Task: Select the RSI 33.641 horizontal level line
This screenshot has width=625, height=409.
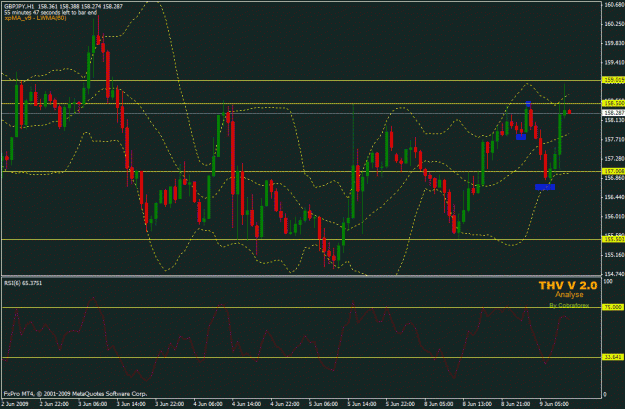Action: [x=301, y=358]
